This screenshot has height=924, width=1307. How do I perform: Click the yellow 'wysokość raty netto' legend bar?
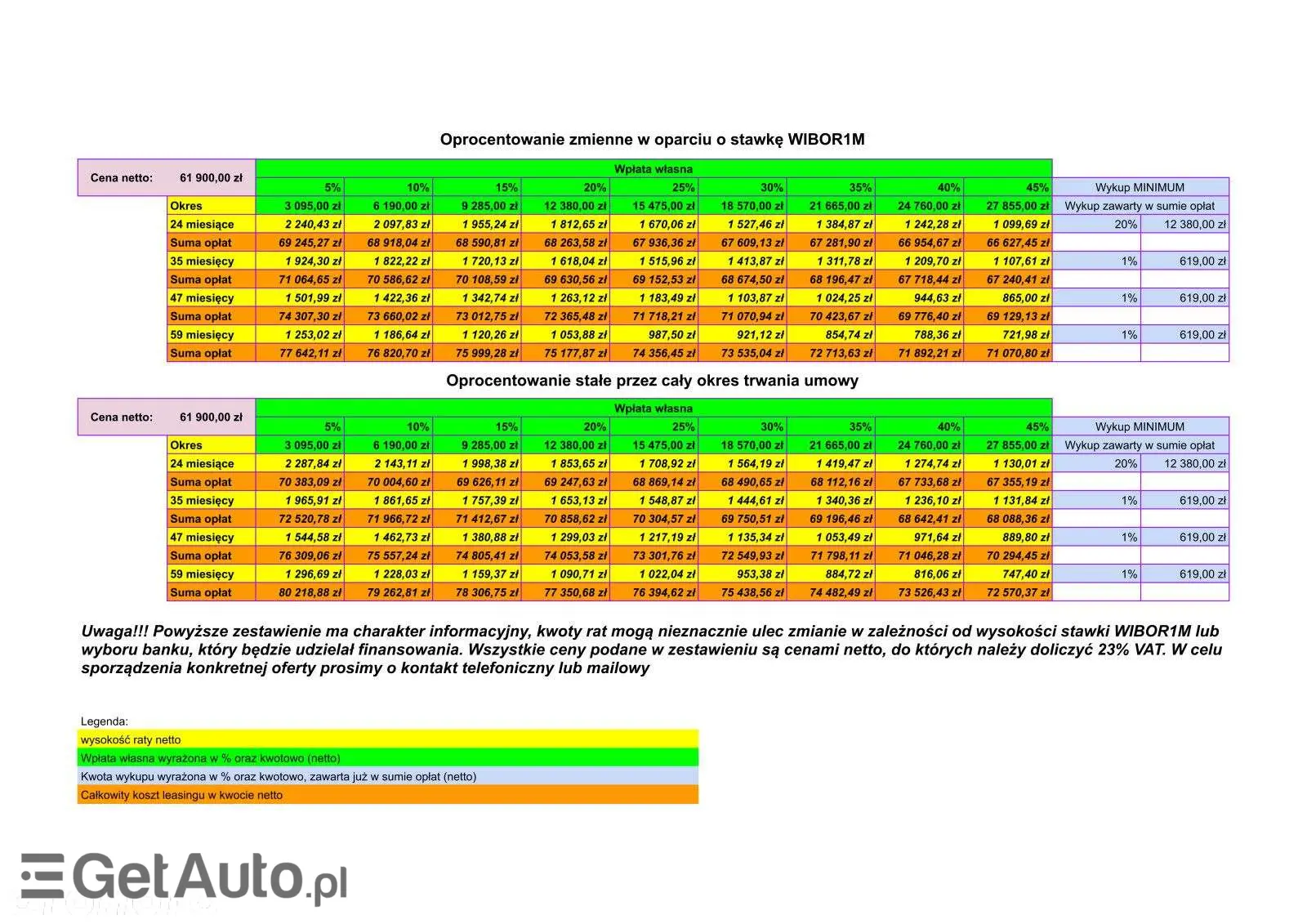click(x=387, y=739)
